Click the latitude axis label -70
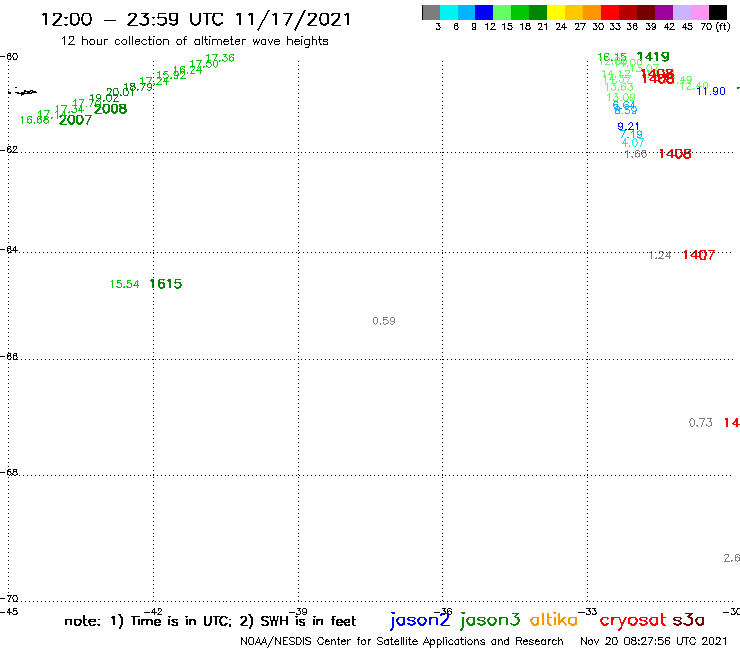 9,599
